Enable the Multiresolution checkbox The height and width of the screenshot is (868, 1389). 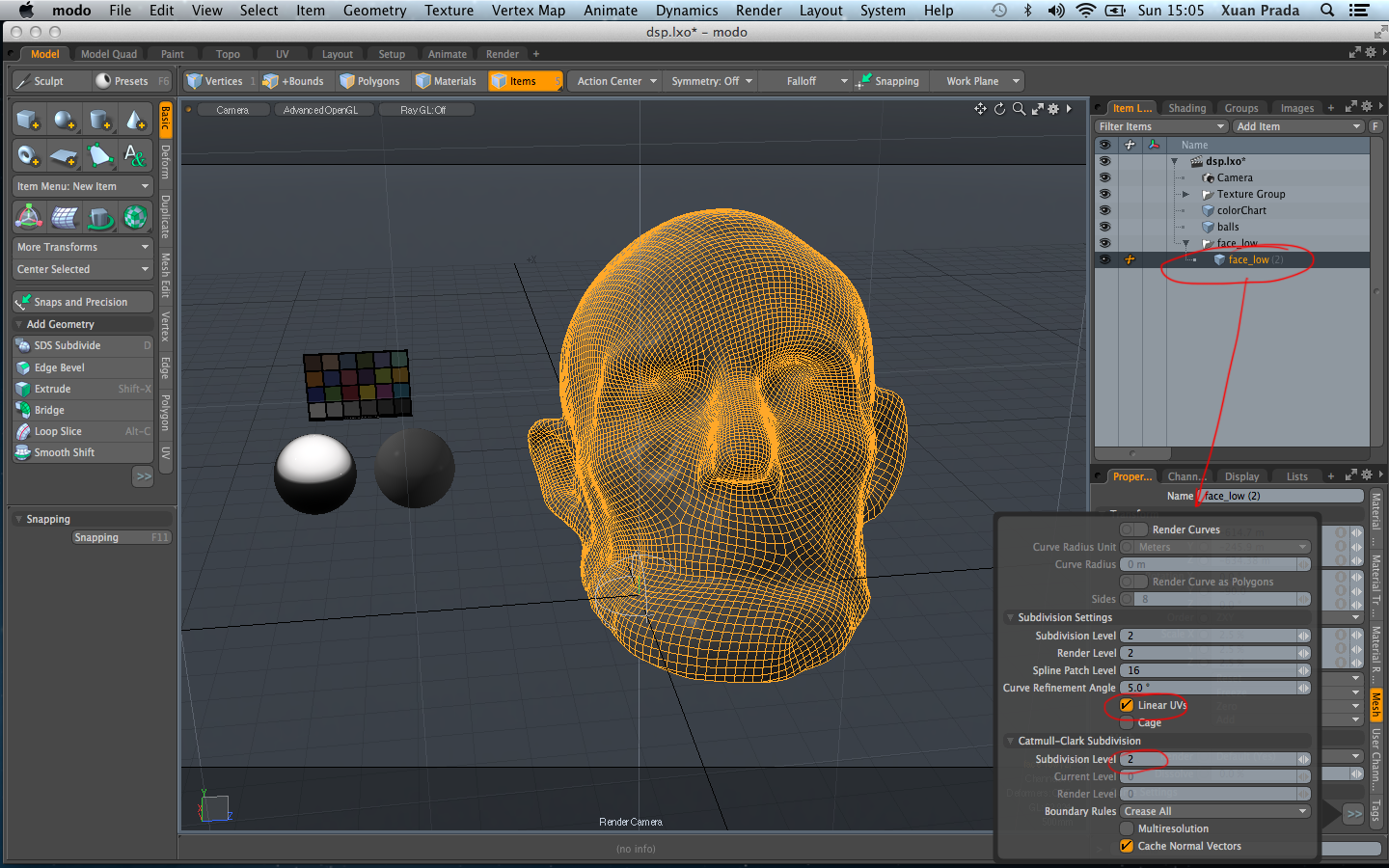click(1127, 828)
